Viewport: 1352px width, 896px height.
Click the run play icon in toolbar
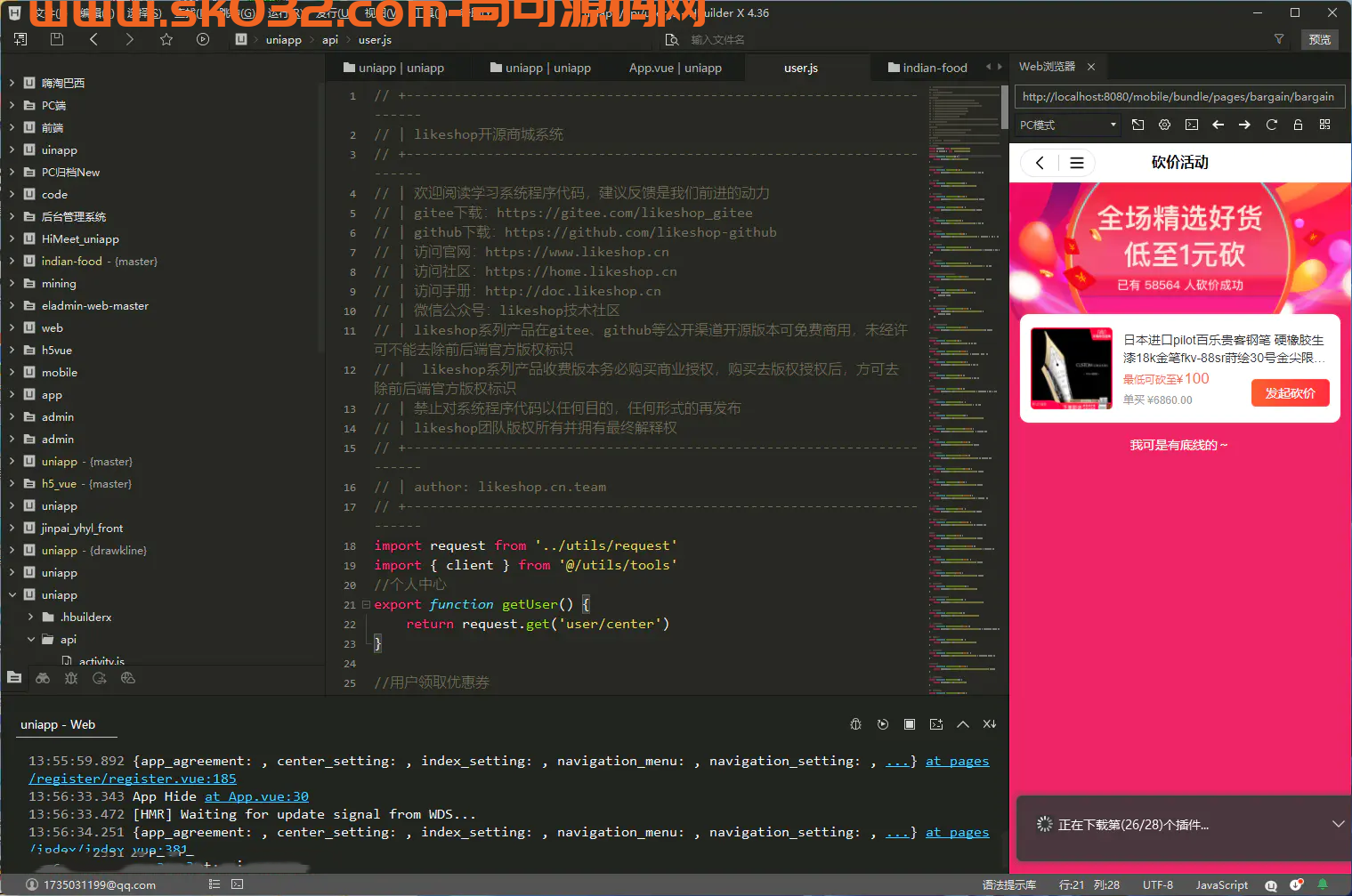(x=203, y=39)
